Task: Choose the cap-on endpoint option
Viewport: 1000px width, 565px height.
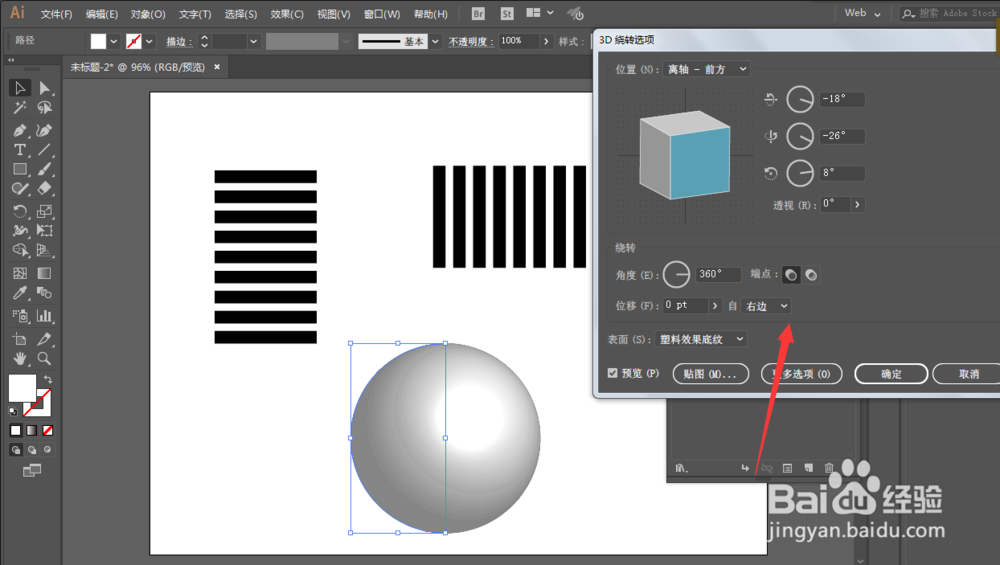Action: click(x=791, y=275)
